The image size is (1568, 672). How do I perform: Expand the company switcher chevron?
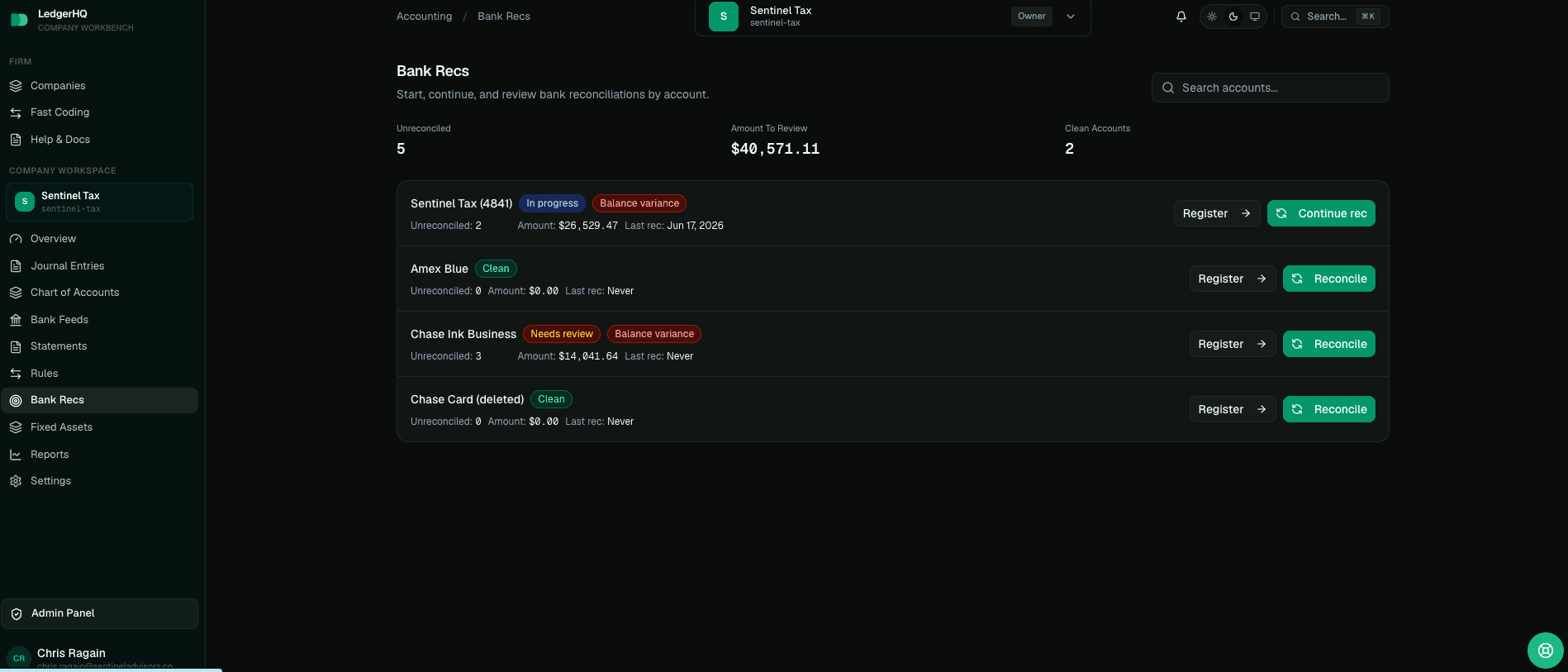point(1071,17)
